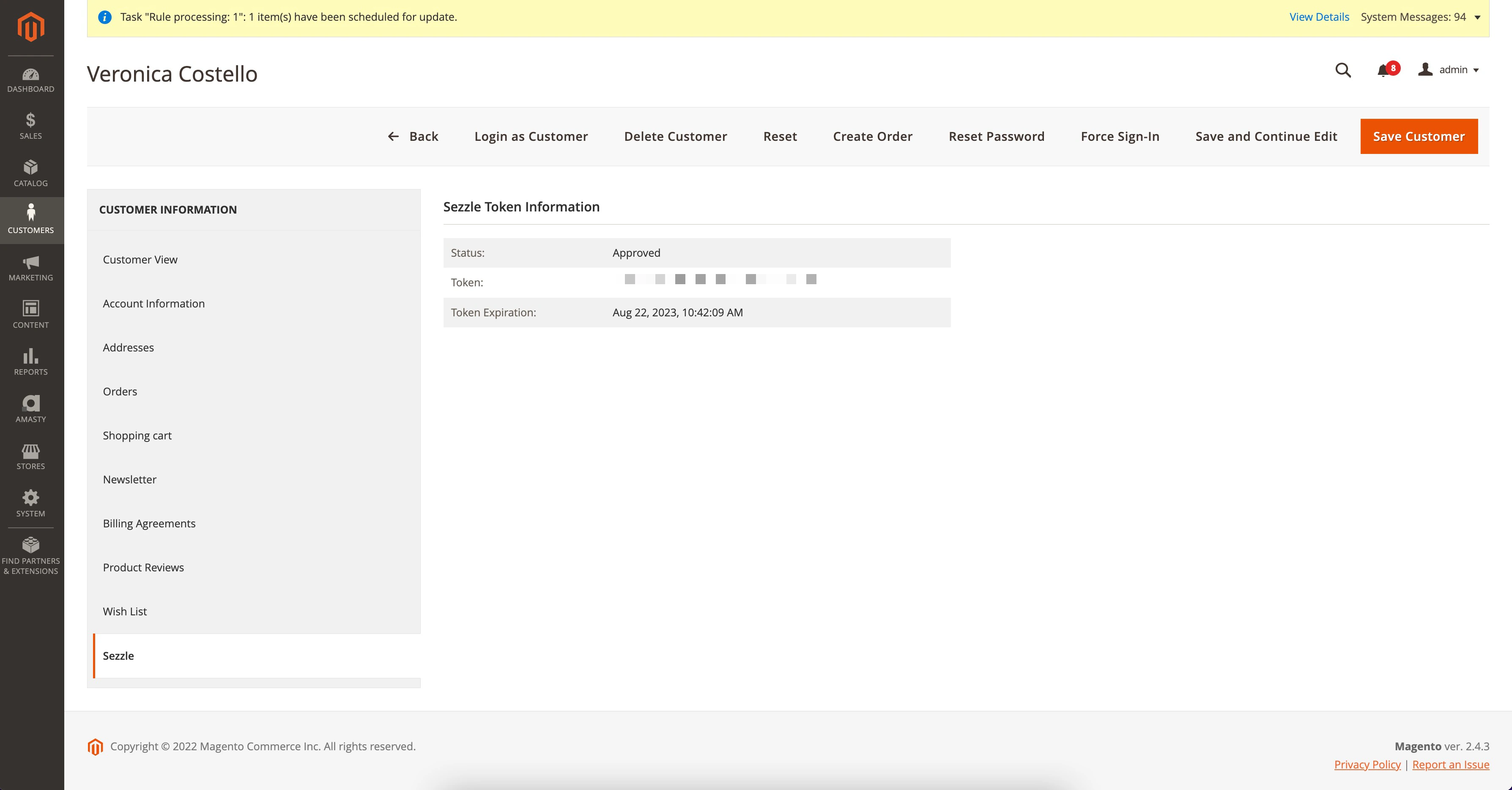The height and width of the screenshot is (790, 1512).
Task: Click the Reset button
Action: (780, 136)
